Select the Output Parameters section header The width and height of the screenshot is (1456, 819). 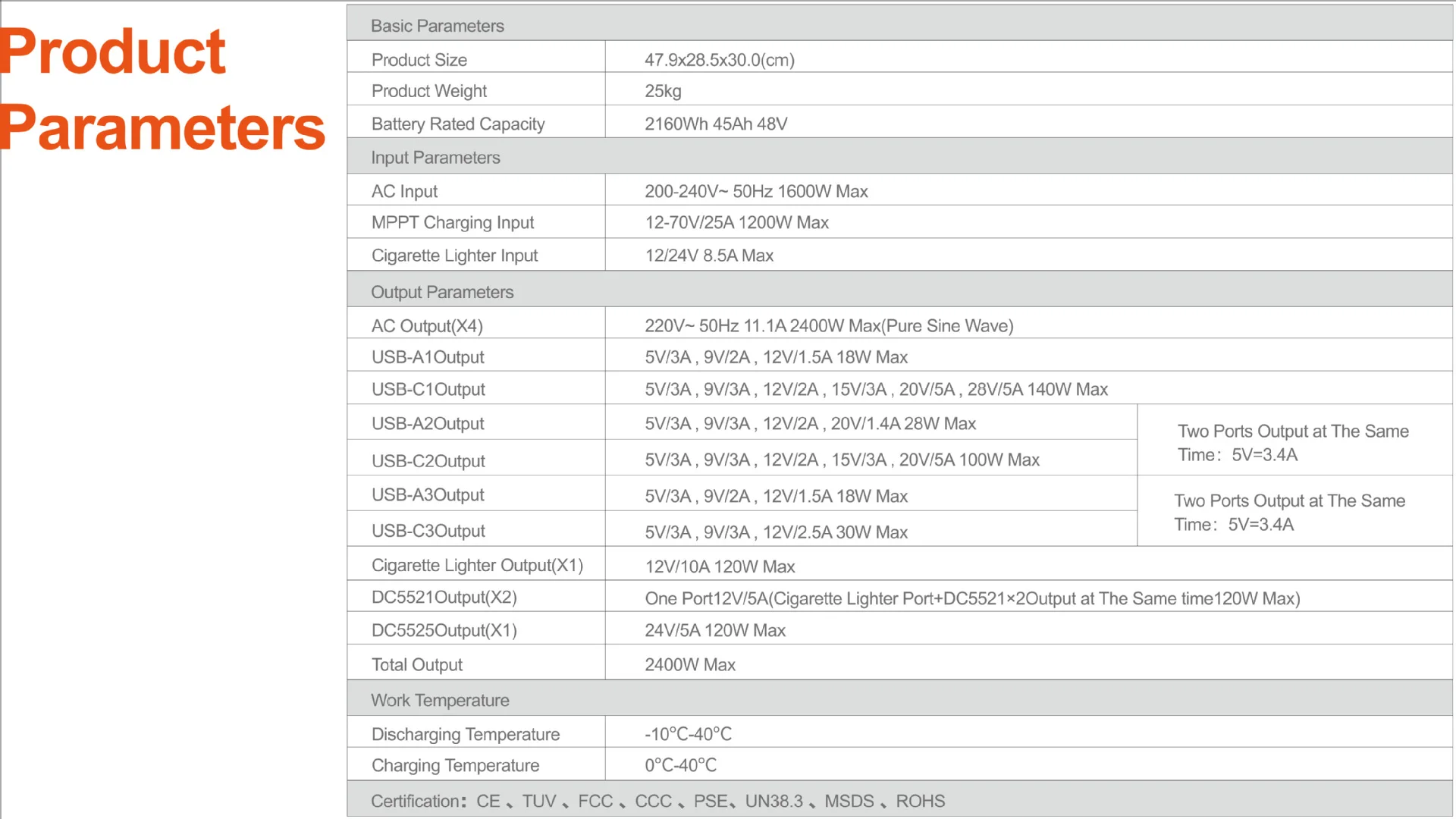click(441, 292)
